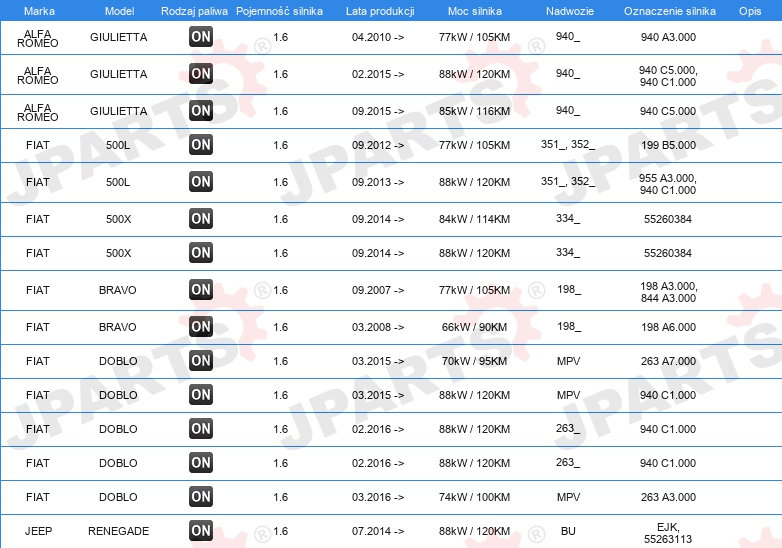Click the ON fuel icon in the Giulietta 85kW row

point(201,111)
